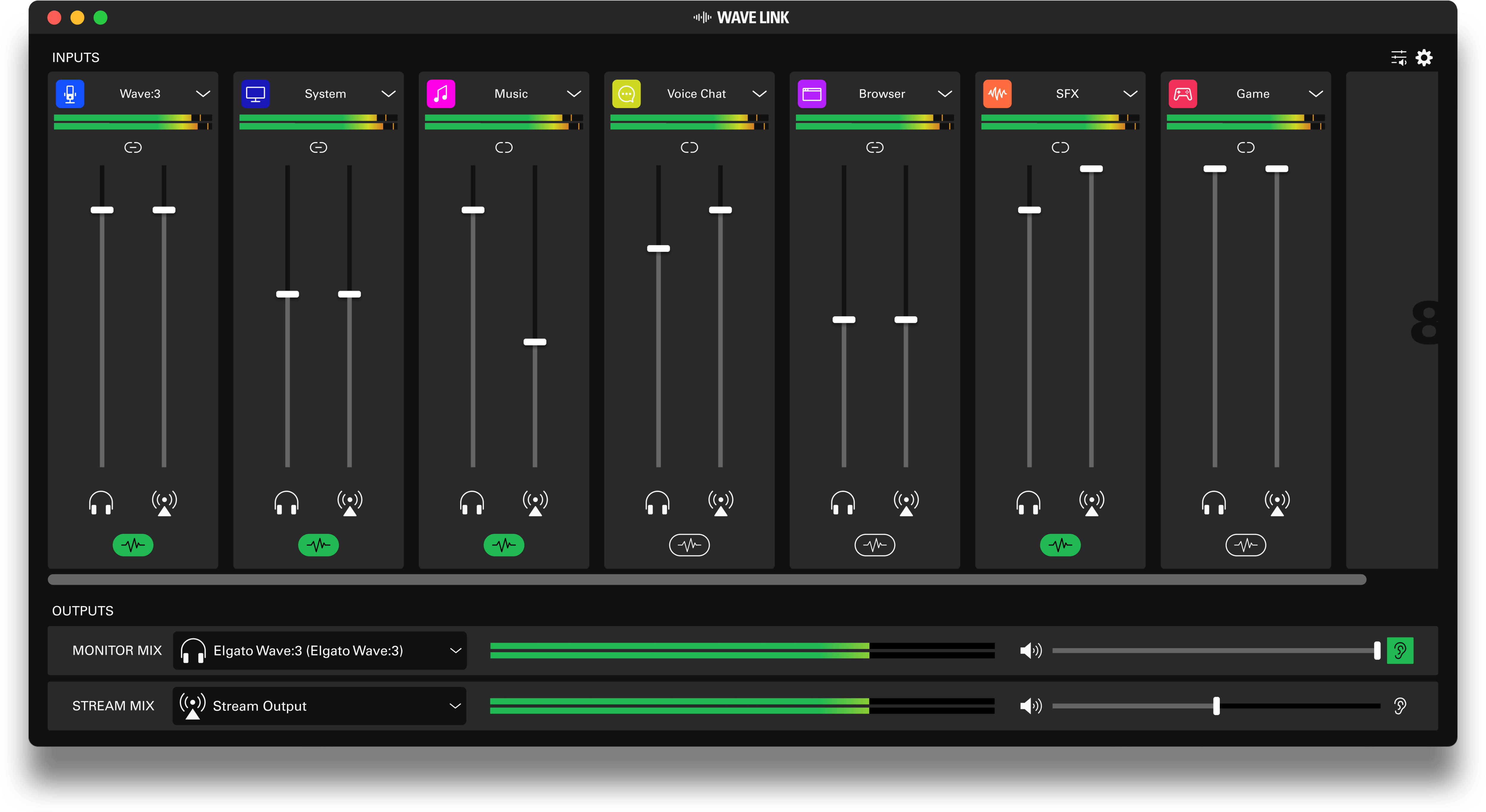1486x812 pixels.
Task: Click Music stream fader handle
Action: point(535,342)
